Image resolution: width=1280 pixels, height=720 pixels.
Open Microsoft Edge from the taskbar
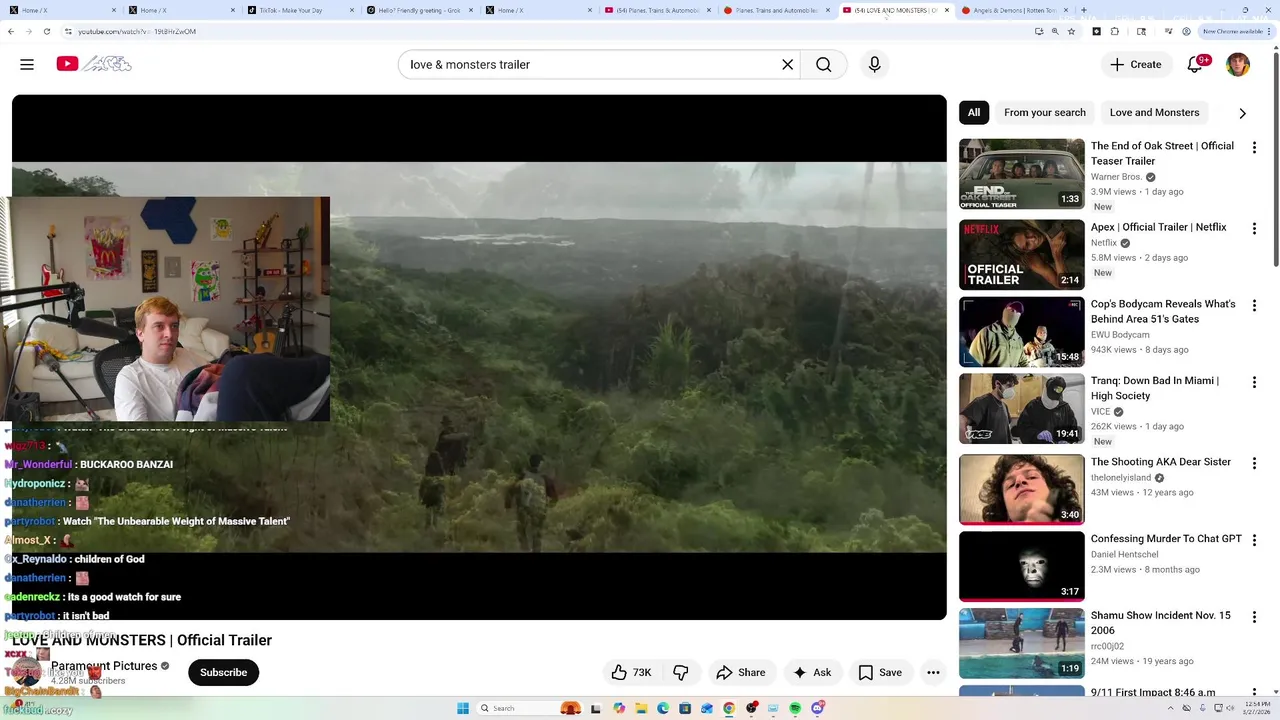[662, 708]
